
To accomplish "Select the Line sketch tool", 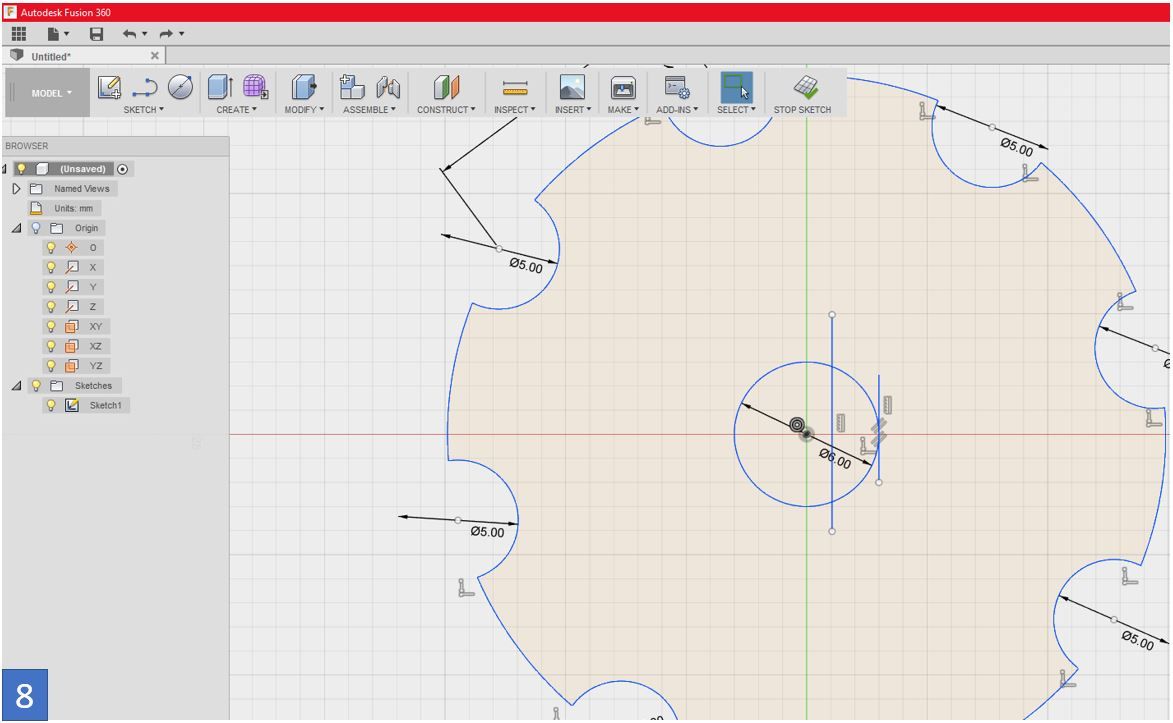I will click(x=144, y=88).
